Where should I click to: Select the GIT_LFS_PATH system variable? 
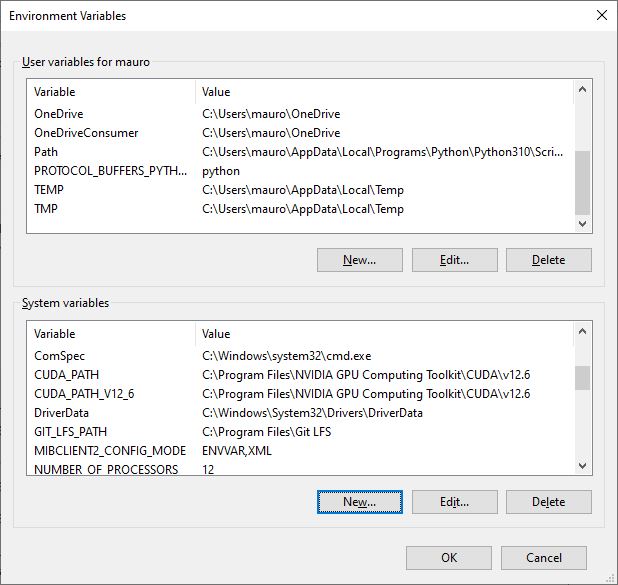pos(300,432)
